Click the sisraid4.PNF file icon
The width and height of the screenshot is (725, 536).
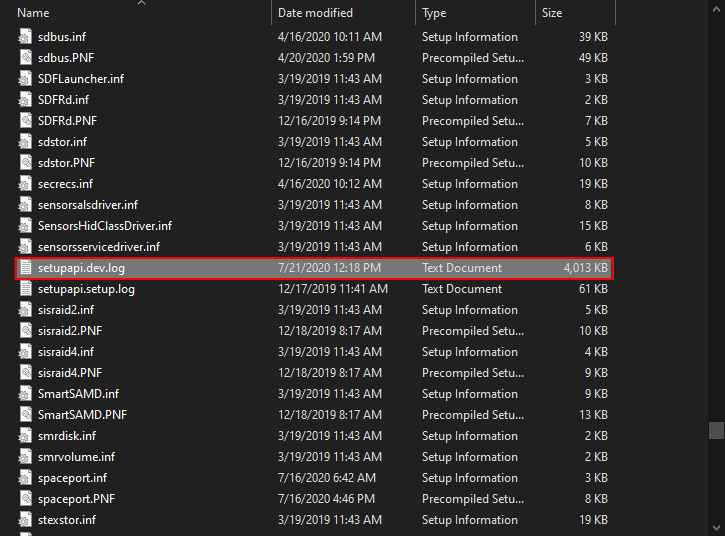(25, 373)
